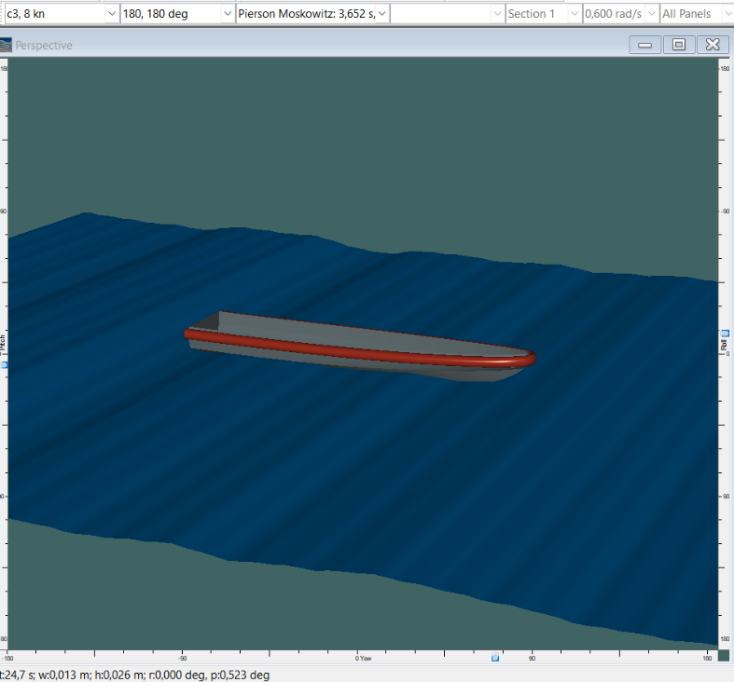The height and width of the screenshot is (682, 734).
Task: Maximize the Perspective view window
Action: click(678, 45)
